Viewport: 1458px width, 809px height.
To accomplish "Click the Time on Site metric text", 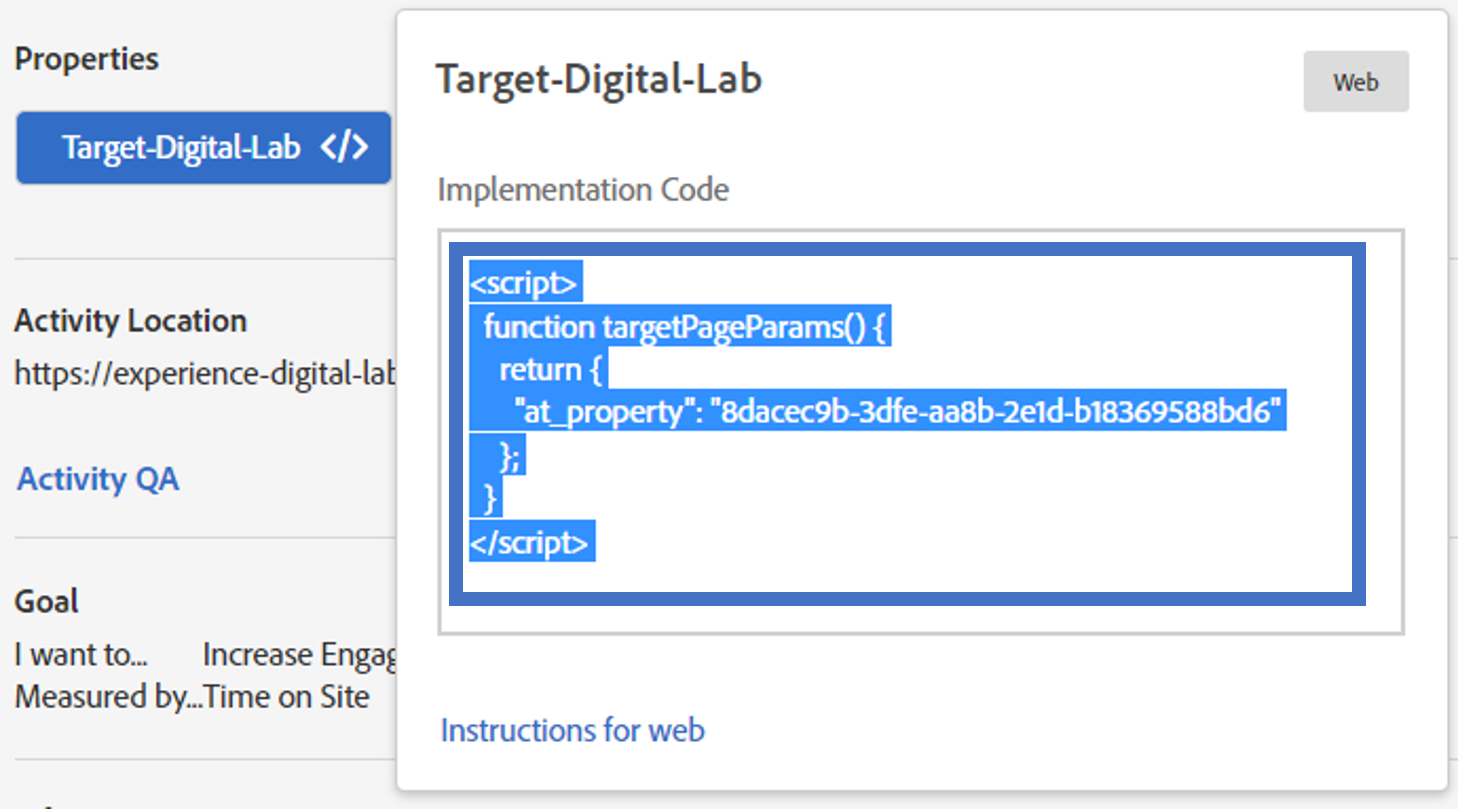I will tap(287, 696).
